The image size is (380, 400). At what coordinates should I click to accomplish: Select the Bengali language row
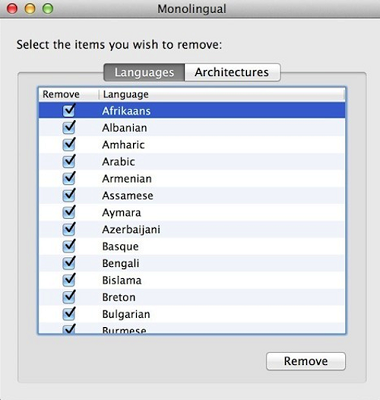pos(192,263)
